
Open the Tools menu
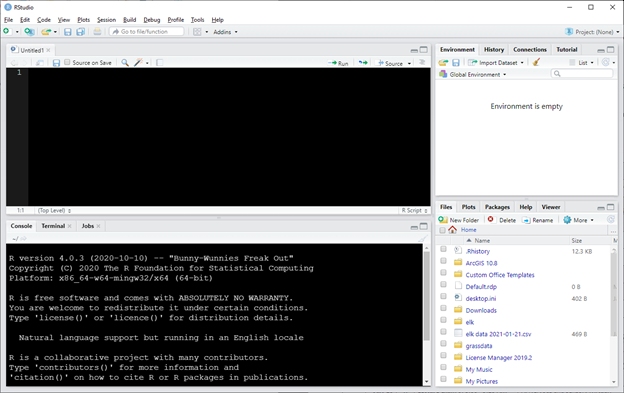(197, 19)
